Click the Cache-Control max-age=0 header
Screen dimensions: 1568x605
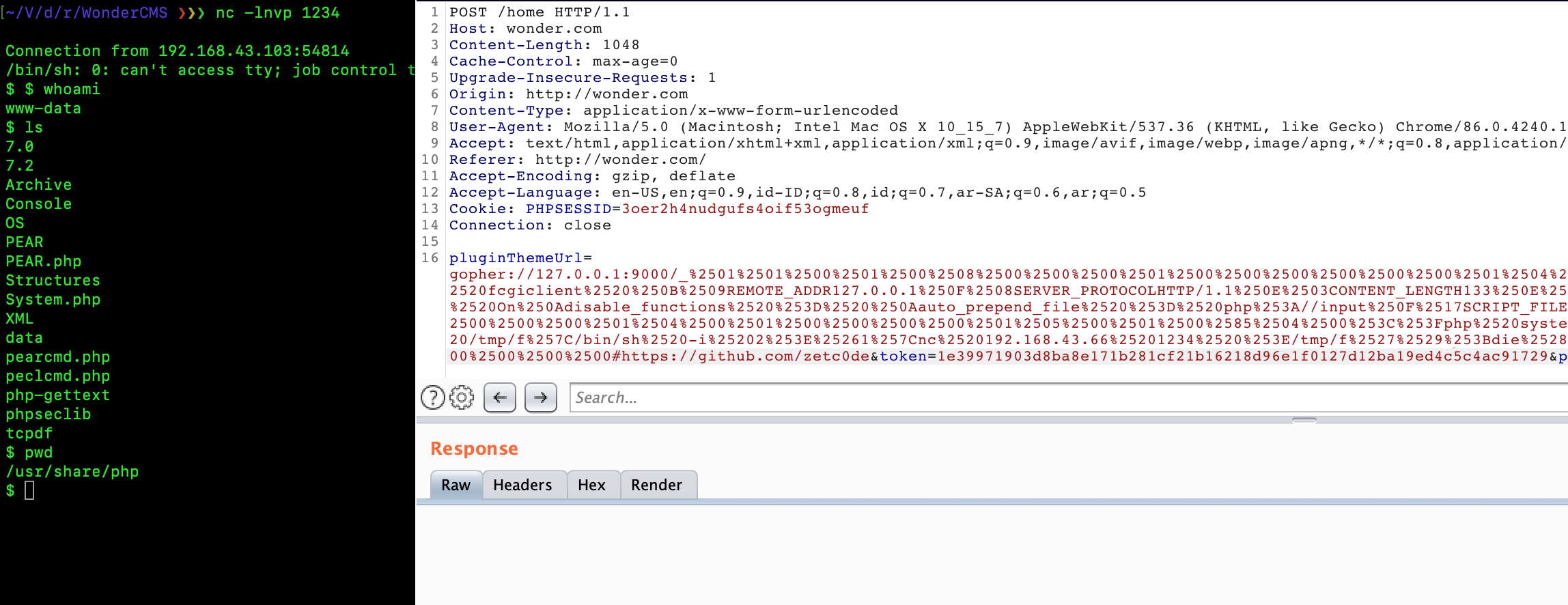[563, 61]
